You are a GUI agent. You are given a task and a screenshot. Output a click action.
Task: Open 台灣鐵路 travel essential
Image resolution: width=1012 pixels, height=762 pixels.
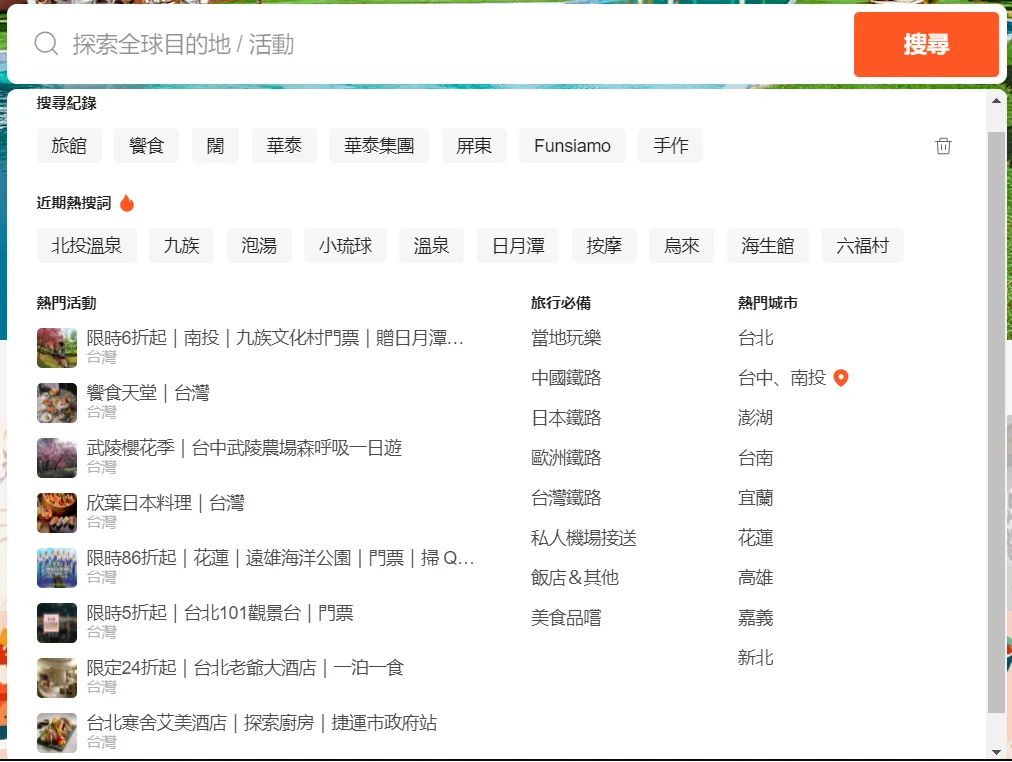point(566,498)
